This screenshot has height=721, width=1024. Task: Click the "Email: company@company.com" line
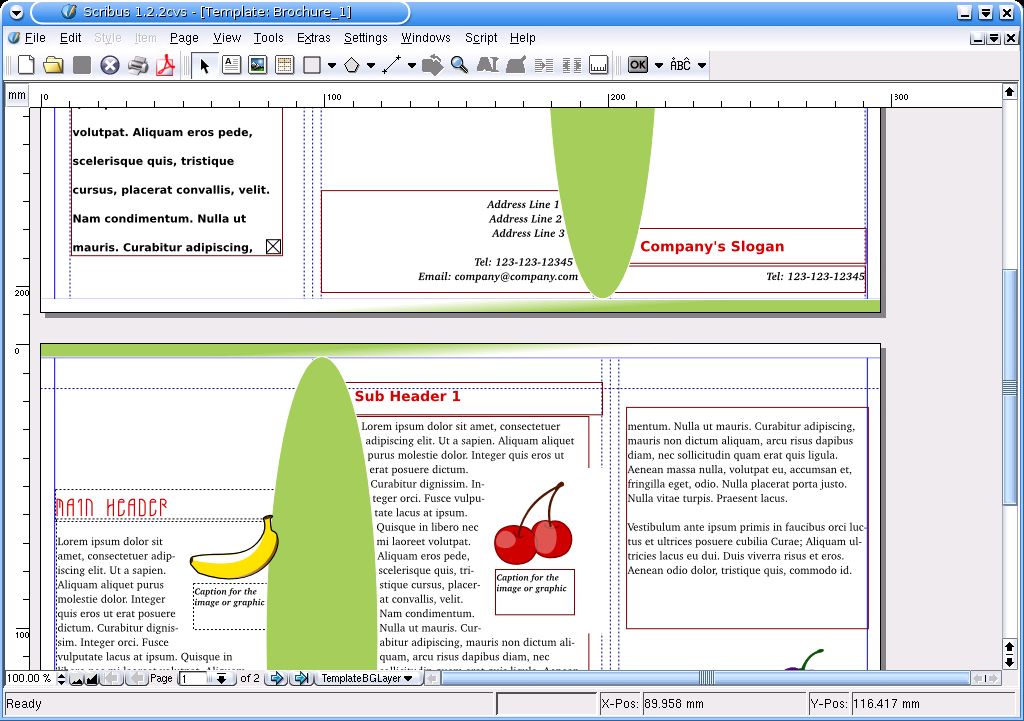pos(498,276)
